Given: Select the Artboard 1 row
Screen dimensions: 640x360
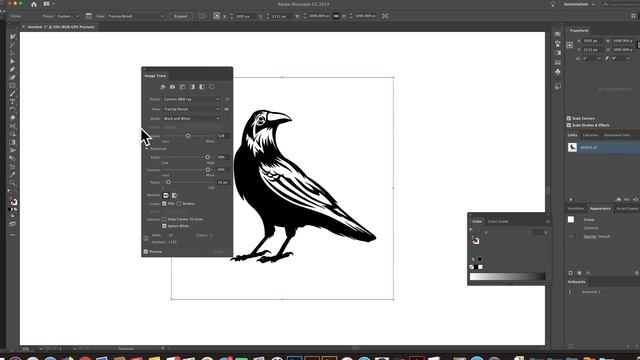Looking at the screenshot, I should [603, 292].
